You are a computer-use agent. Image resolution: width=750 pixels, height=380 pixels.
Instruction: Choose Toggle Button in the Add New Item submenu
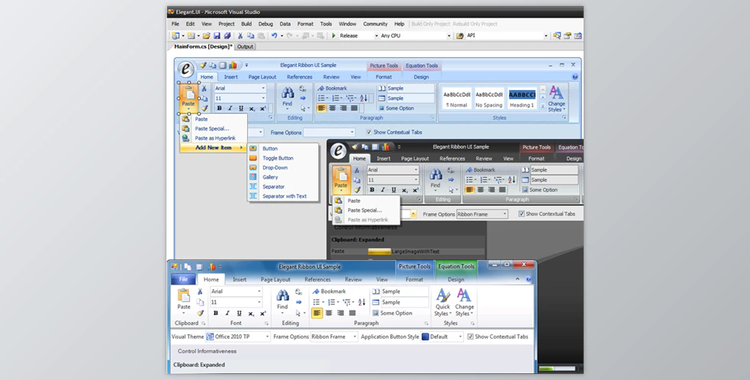click(283, 158)
